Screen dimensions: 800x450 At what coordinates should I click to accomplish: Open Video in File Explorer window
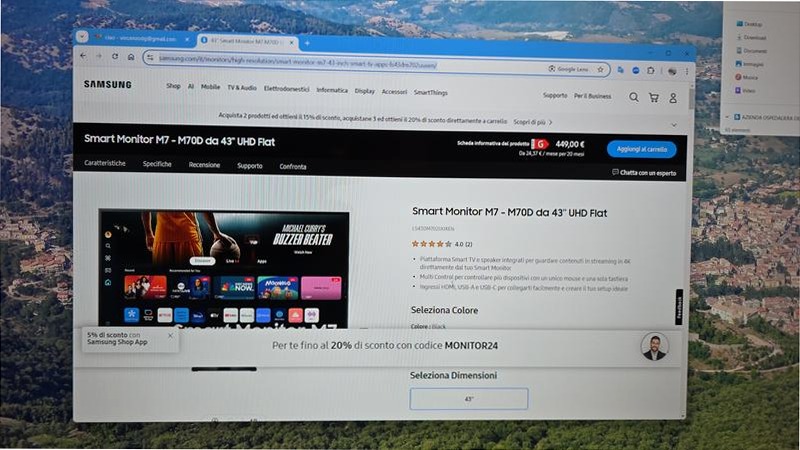745,90
